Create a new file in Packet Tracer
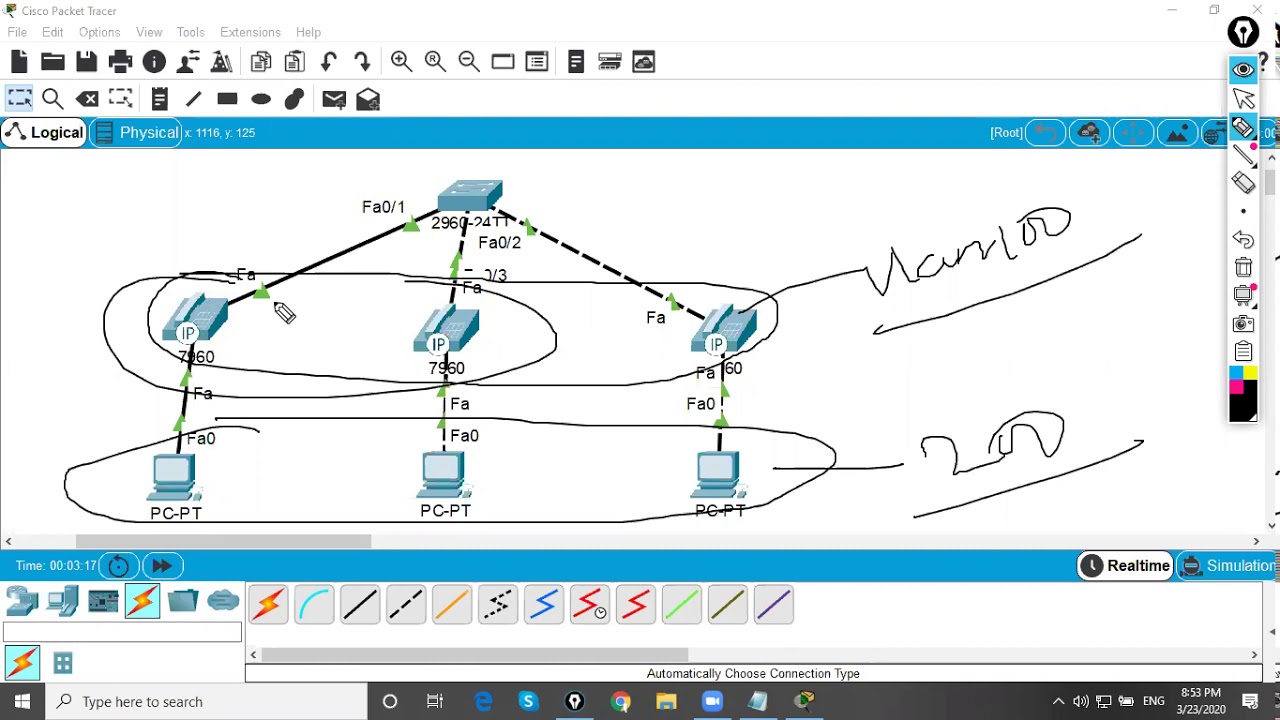Image resolution: width=1280 pixels, height=720 pixels. [x=19, y=62]
